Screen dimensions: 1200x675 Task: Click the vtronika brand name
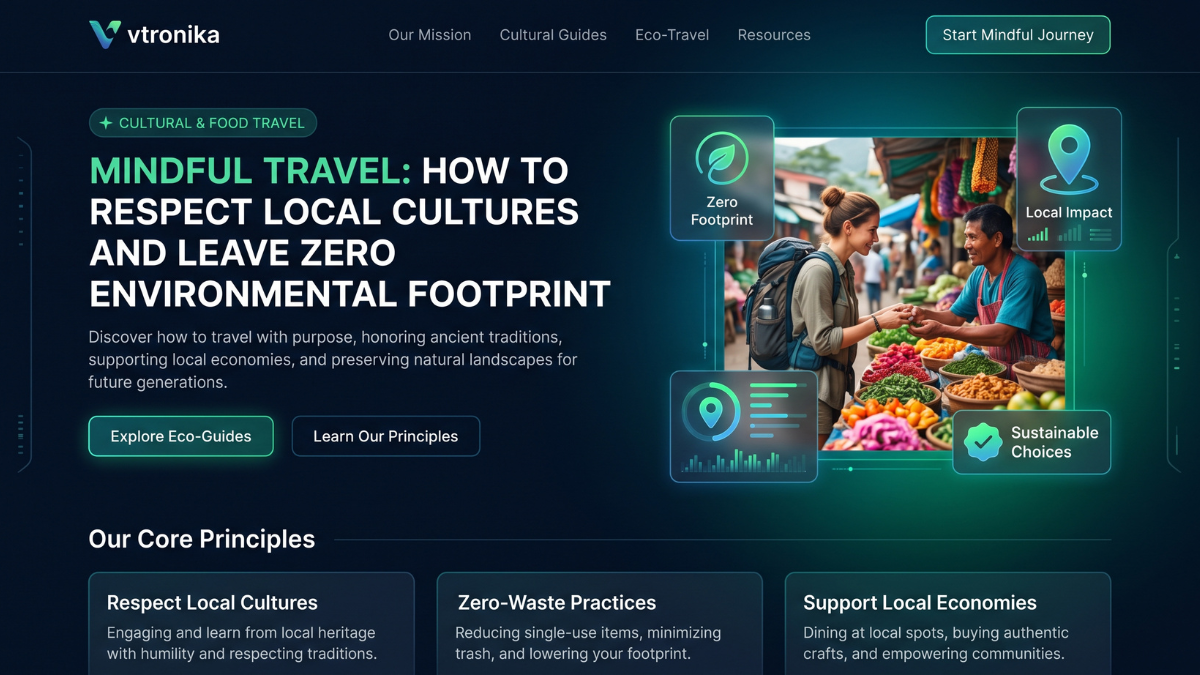[x=173, y=35]
